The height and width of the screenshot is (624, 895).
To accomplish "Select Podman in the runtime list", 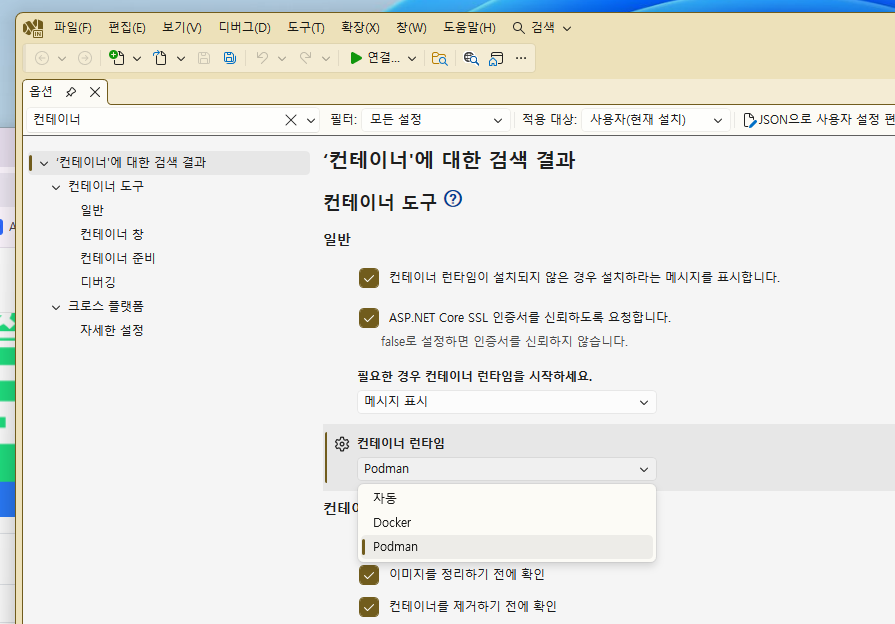I will click(x=507, y=547).
